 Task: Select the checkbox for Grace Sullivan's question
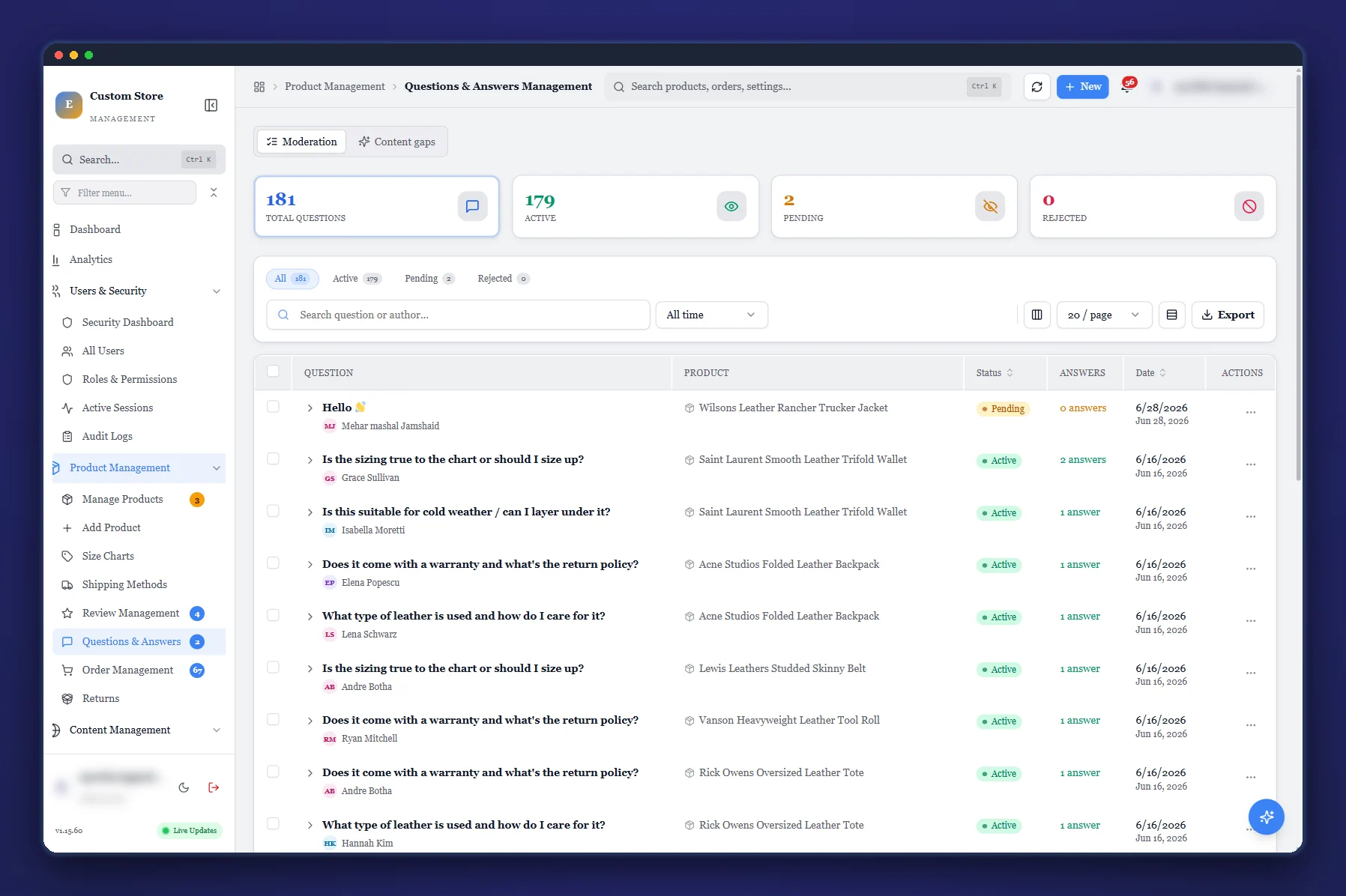273,458
